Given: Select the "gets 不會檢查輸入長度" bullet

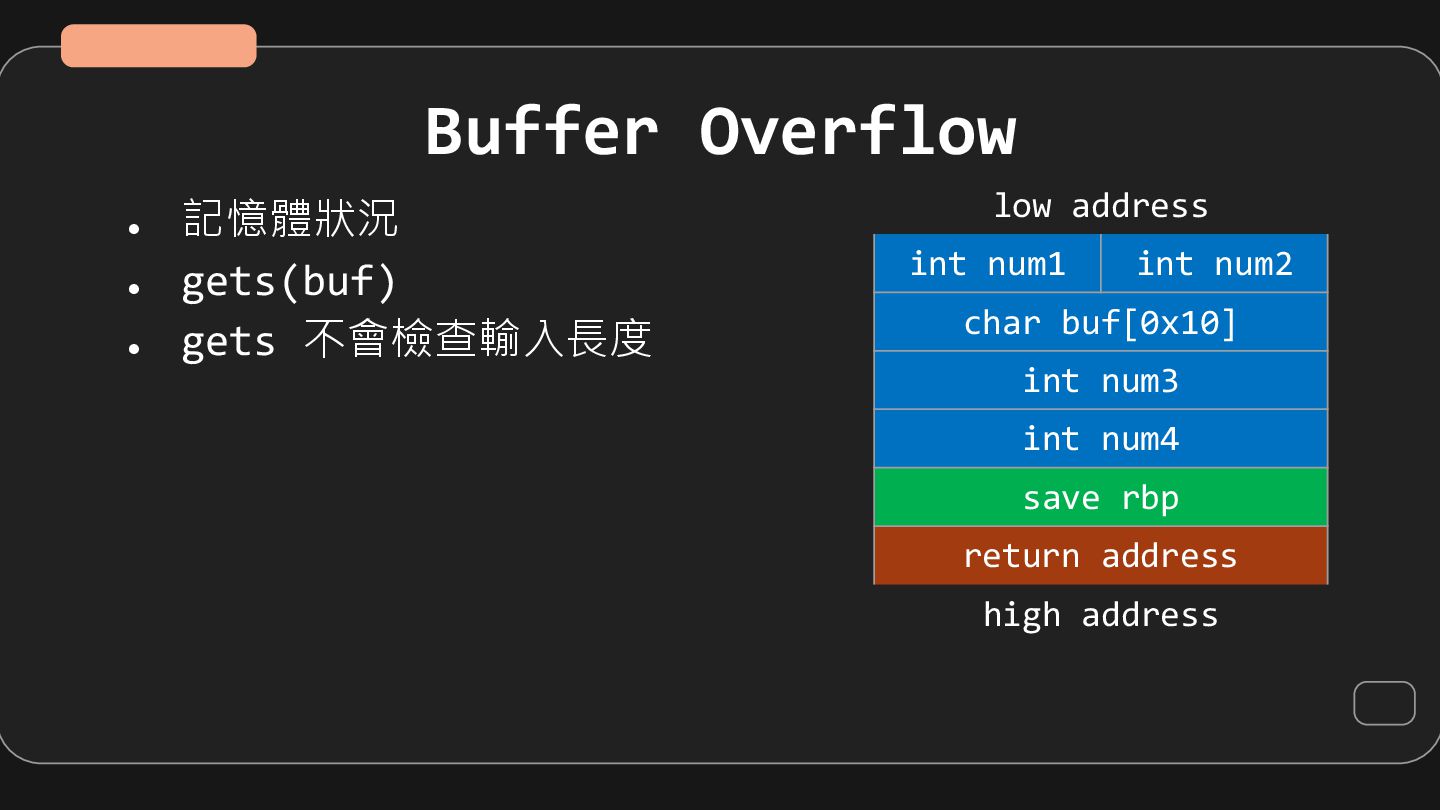Looking at the screenshot, I should pyautogui.click(x=417, y=339).
